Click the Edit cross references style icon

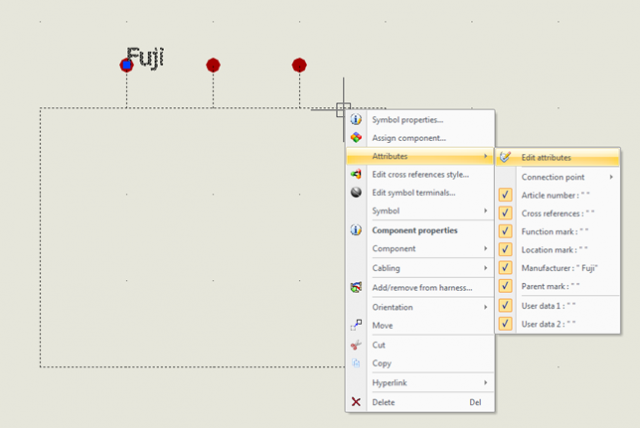(356, 174)
